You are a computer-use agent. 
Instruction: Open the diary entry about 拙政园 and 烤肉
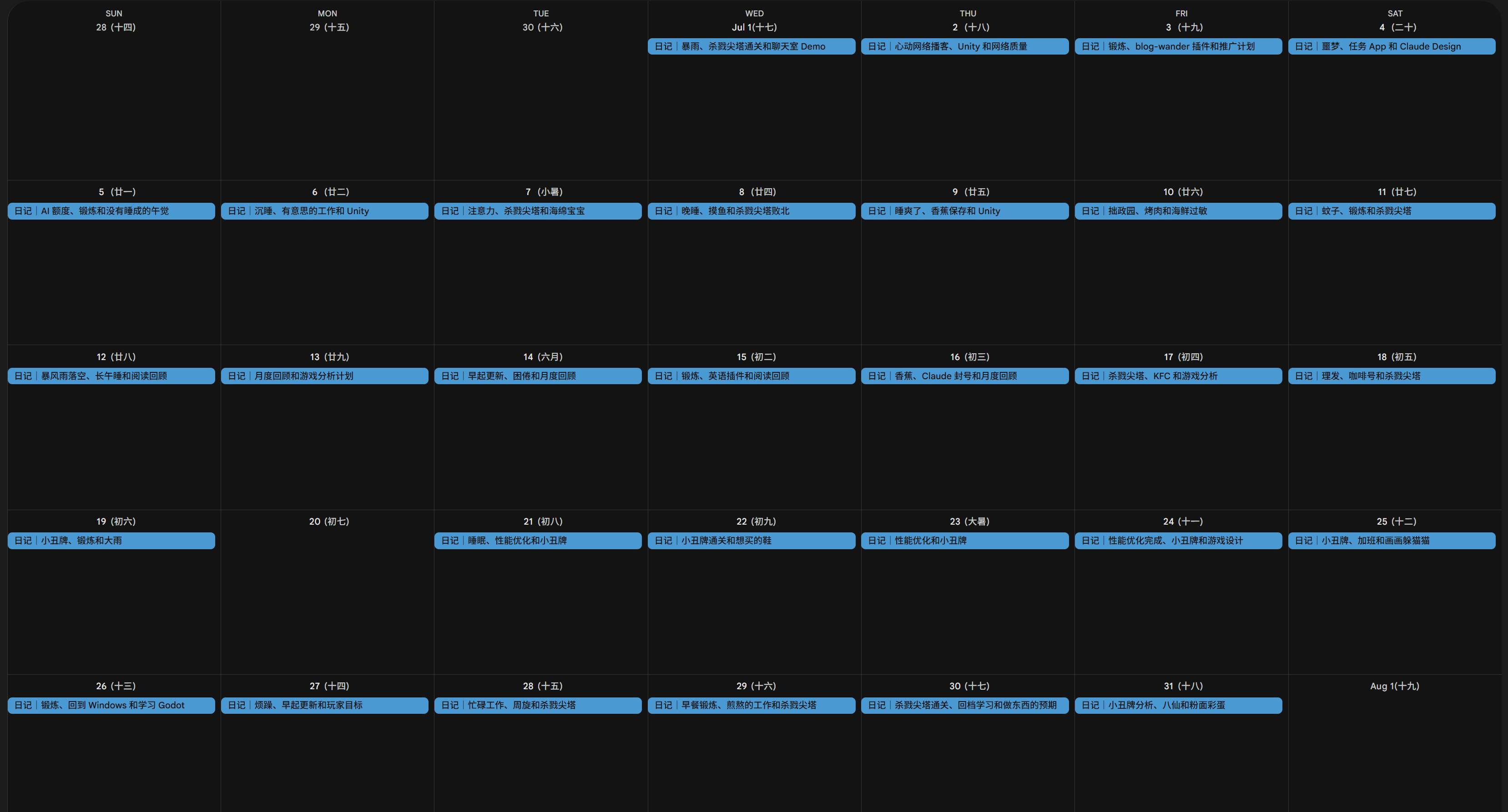pos(1178,211)
